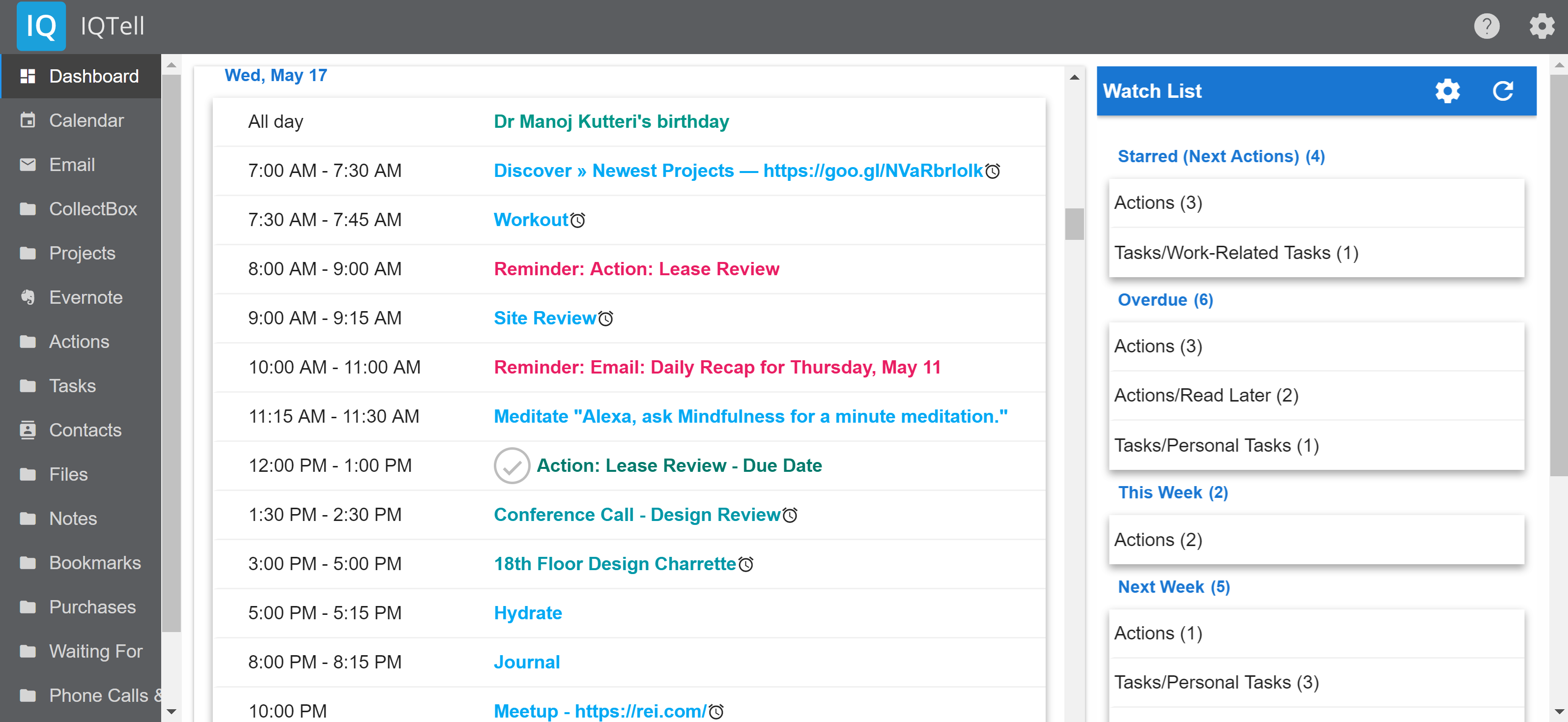
Task: Click the Contacts sidebar icon
Action: 28,430
